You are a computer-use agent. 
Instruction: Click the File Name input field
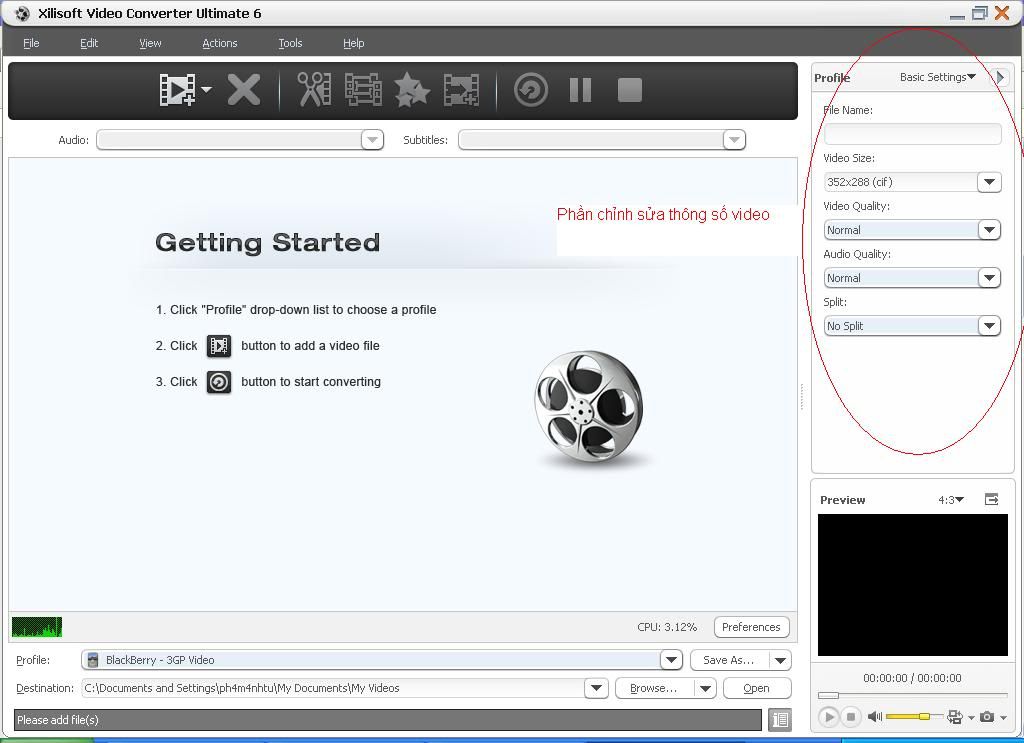click(912, 134)
